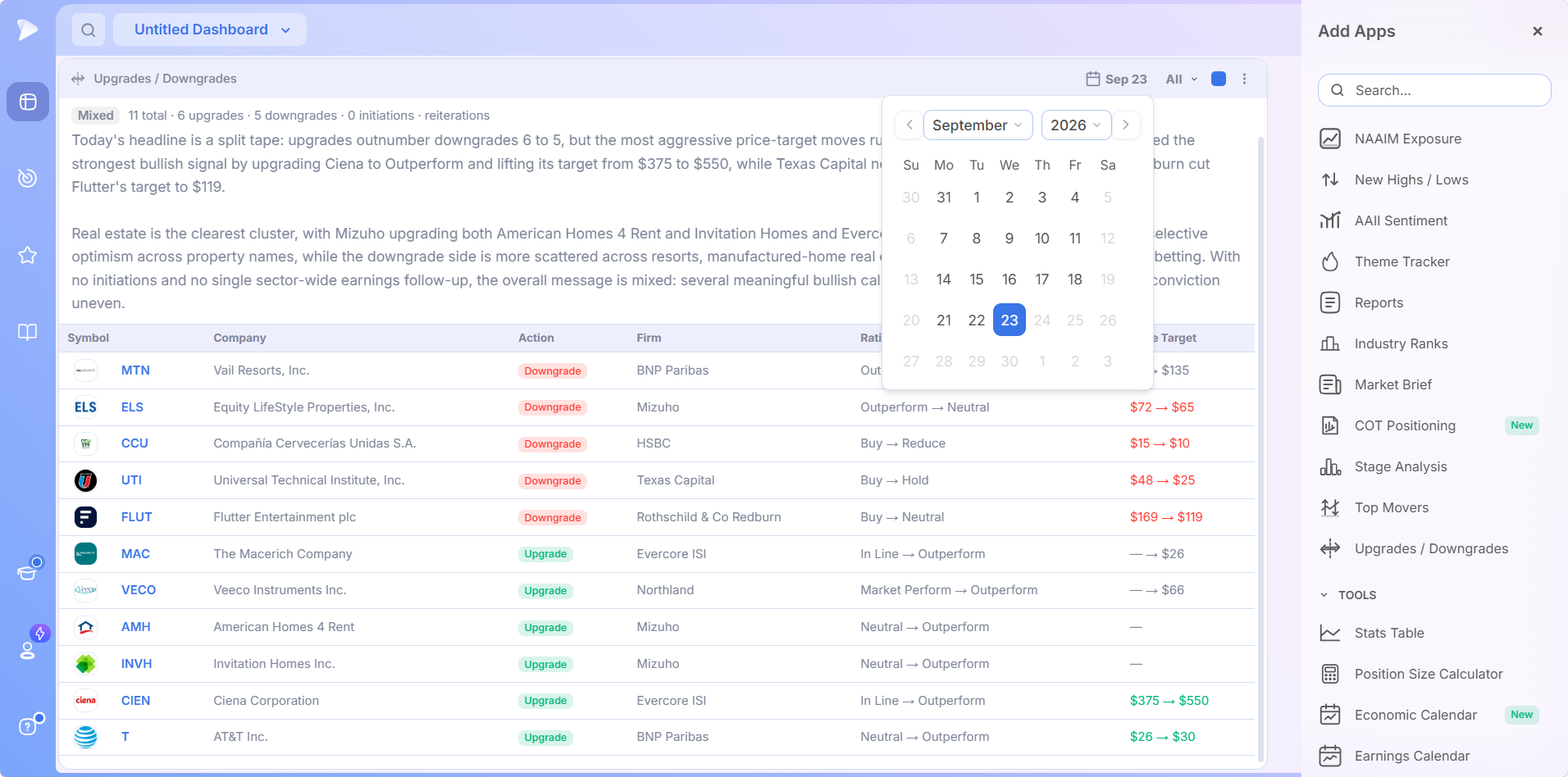
Task: Sort by the Company column header
Action: (x=239, y=338)
